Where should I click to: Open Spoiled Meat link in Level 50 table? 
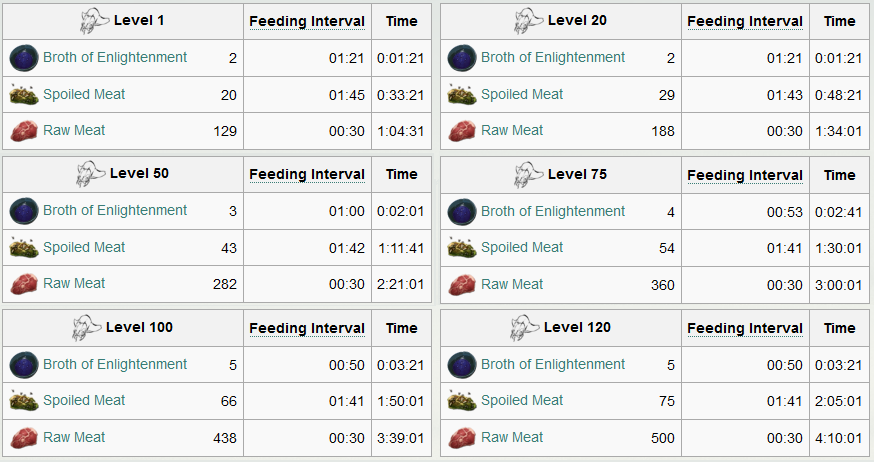(84, 247)
